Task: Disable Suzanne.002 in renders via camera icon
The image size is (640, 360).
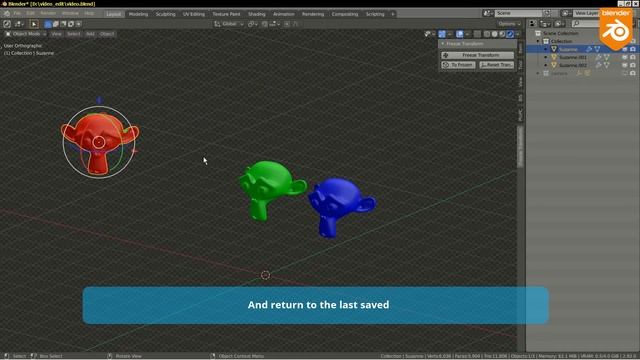Action: click(x=633, y=65)
